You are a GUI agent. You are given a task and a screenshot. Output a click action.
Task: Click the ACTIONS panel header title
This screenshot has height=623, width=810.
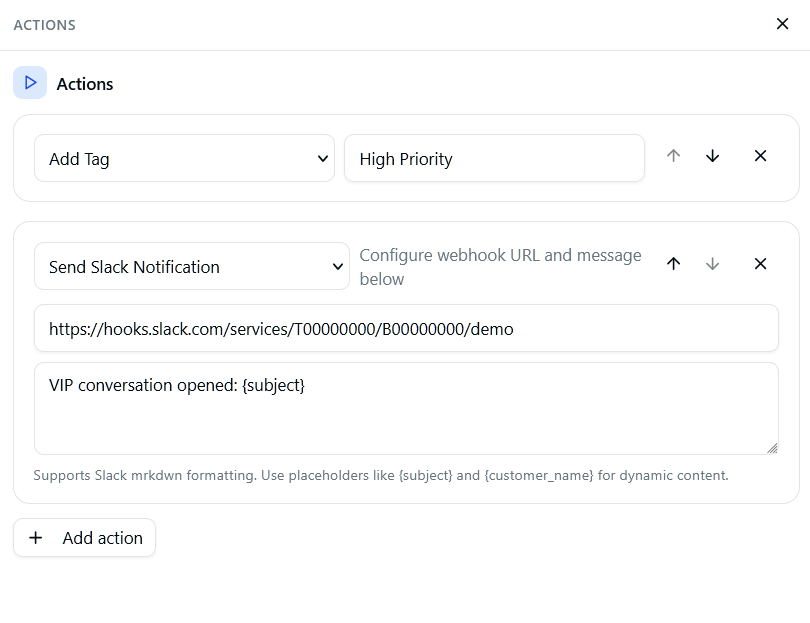(44, 25)
